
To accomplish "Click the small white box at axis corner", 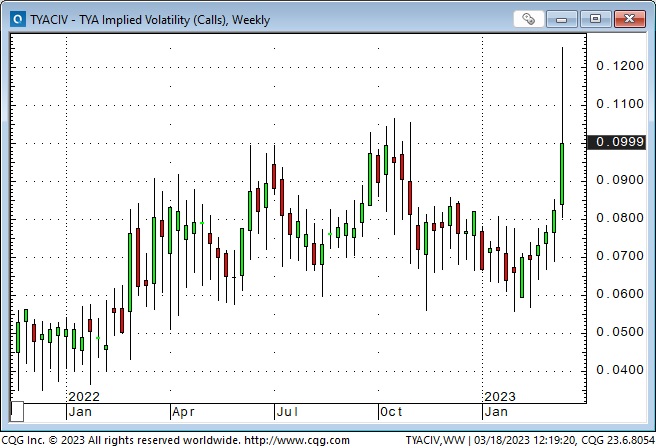I will point(17,412).
